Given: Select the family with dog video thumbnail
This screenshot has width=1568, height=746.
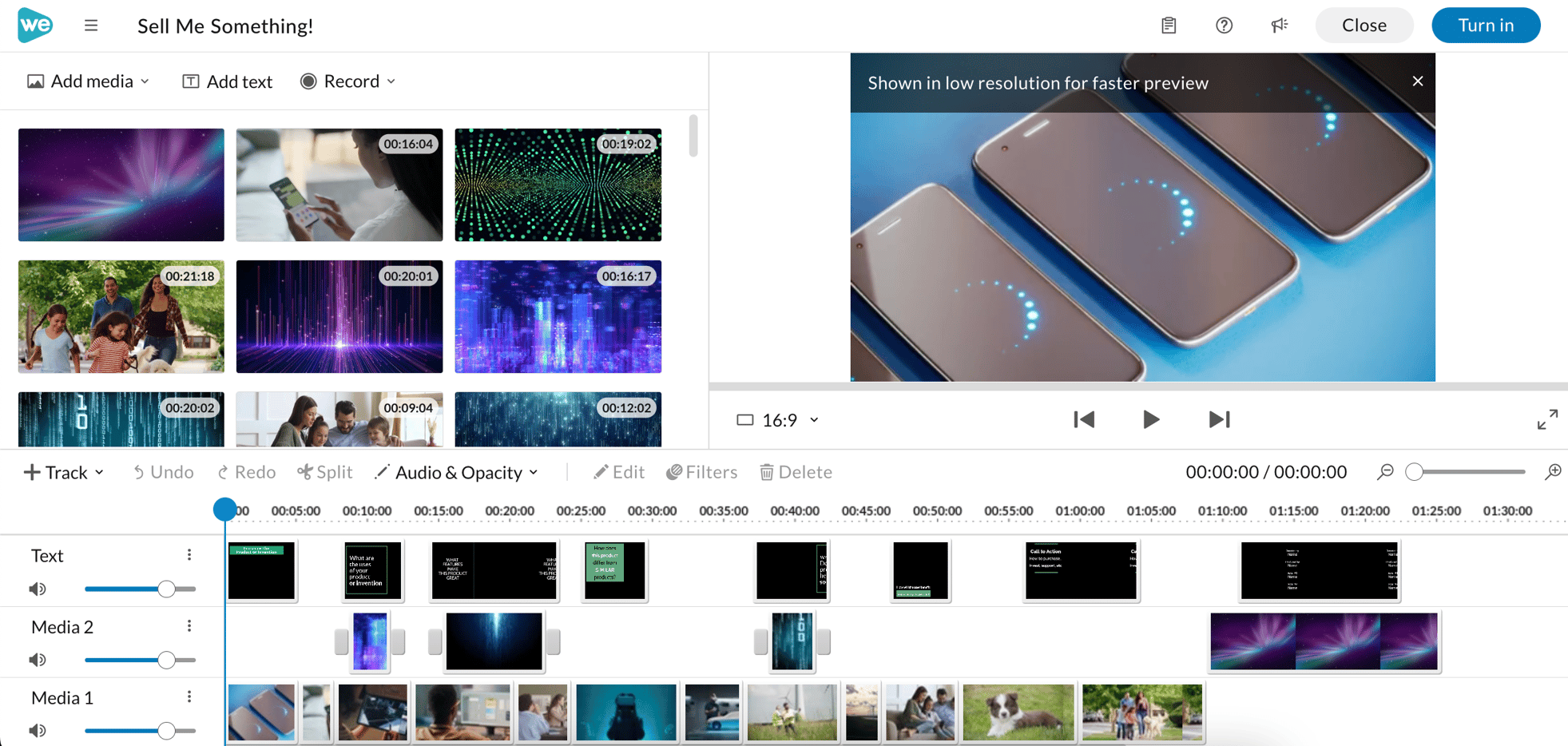Looking at the screenshot, I should click(x=121, y=316).
